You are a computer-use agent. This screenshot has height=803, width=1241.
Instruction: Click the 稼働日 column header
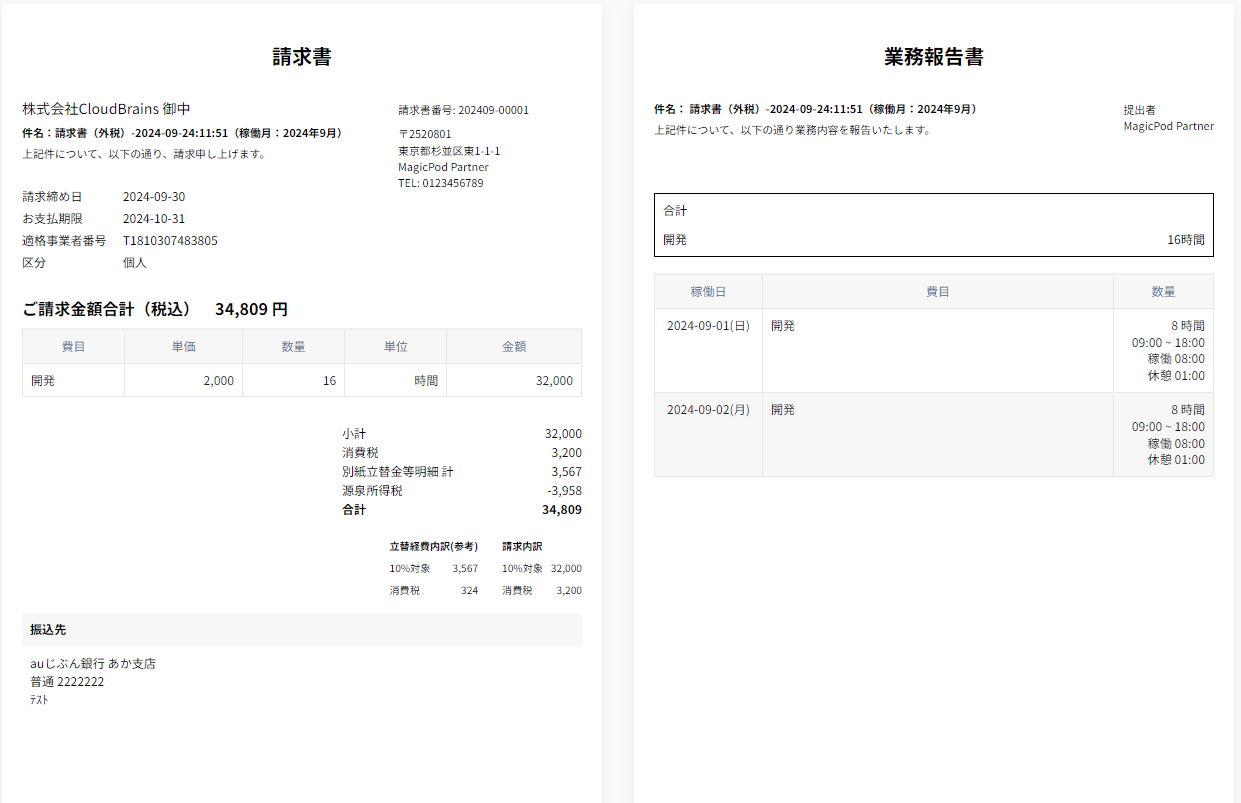tap(708, 292)
